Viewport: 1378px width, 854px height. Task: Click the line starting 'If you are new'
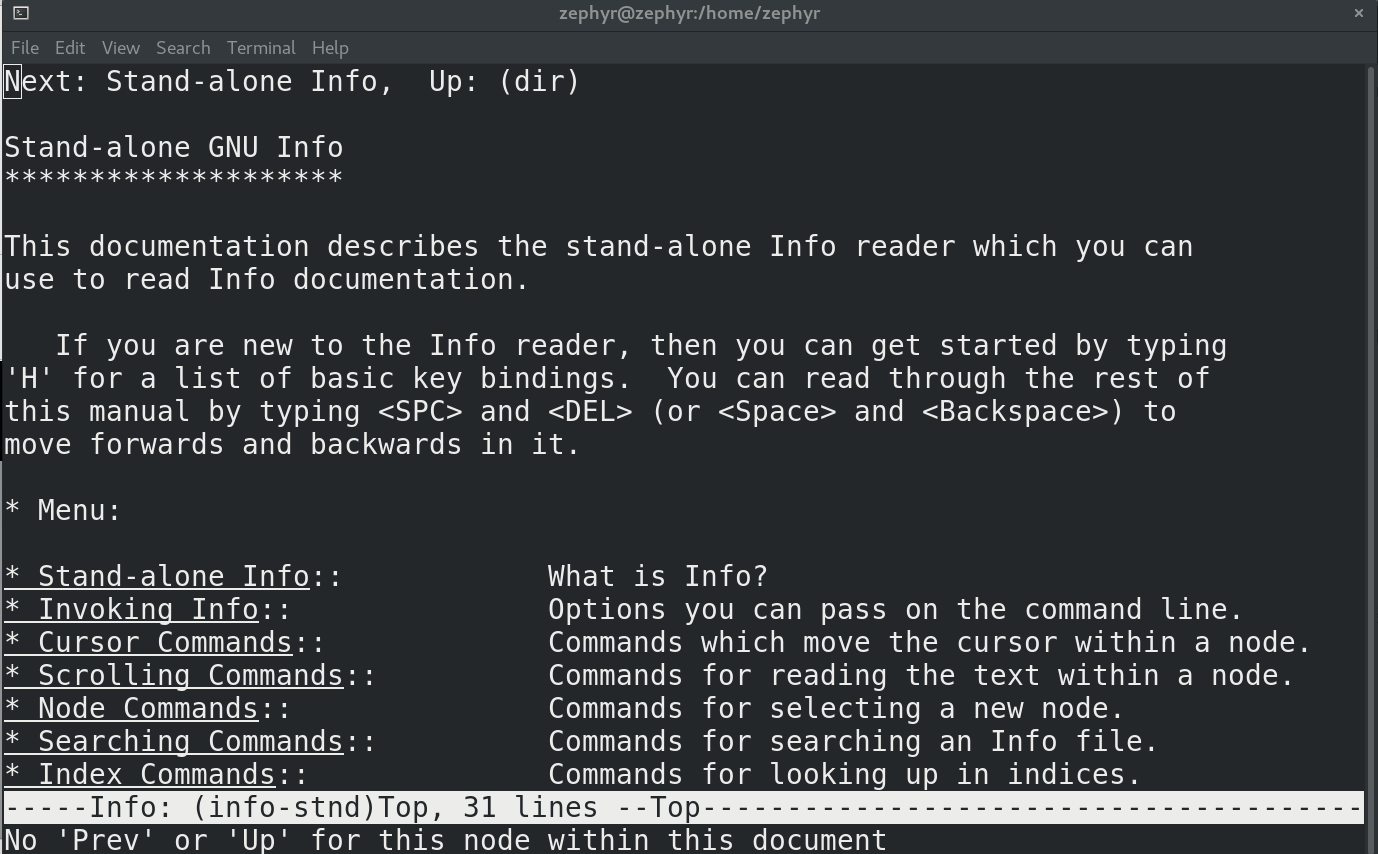tap(641, 346)
